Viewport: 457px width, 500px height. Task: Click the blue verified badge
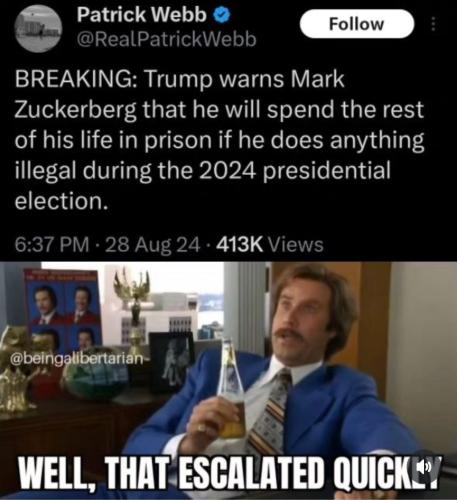click(221, 15)
